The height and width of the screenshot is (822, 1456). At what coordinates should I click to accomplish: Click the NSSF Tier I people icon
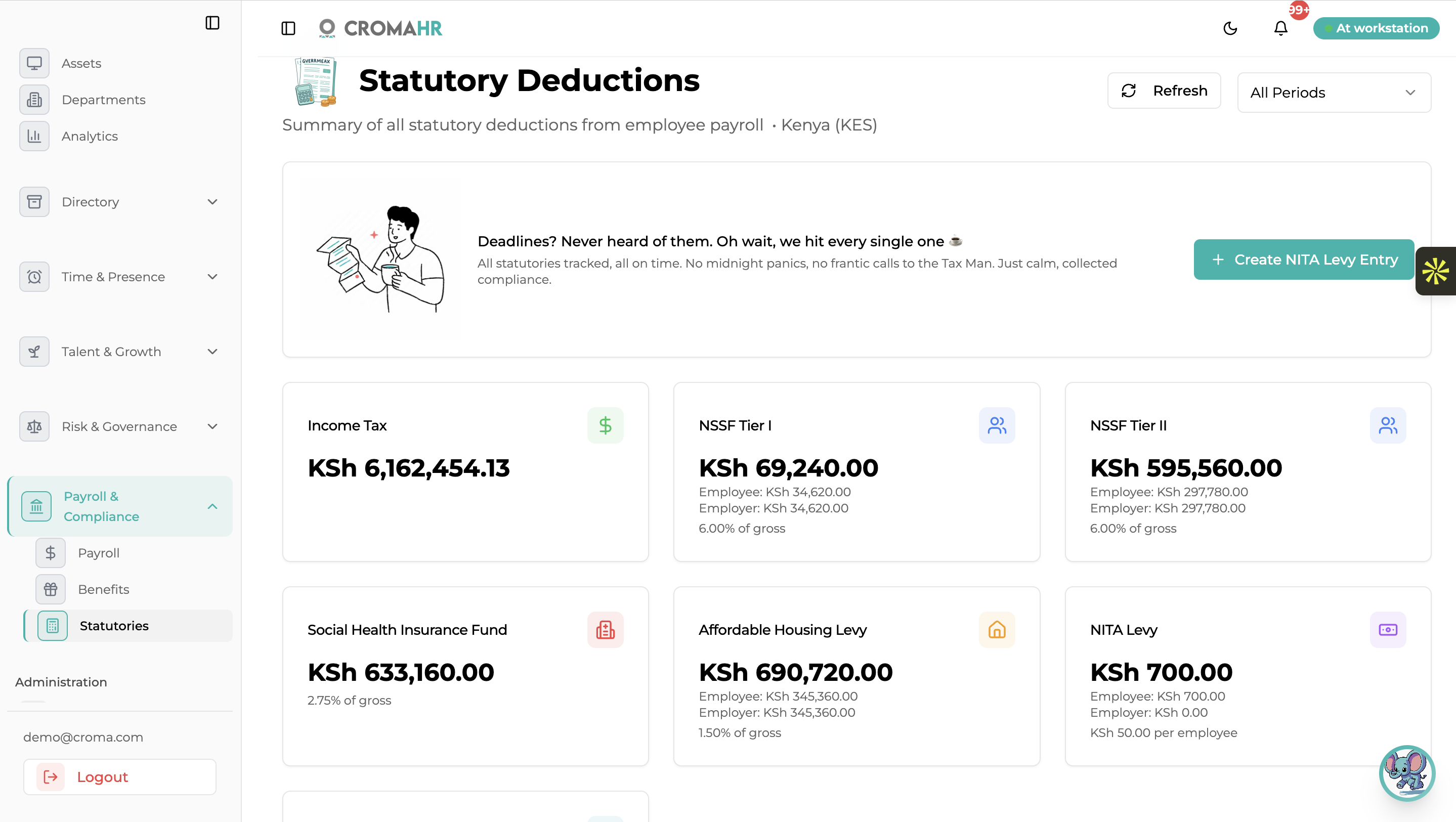[997, 426]
